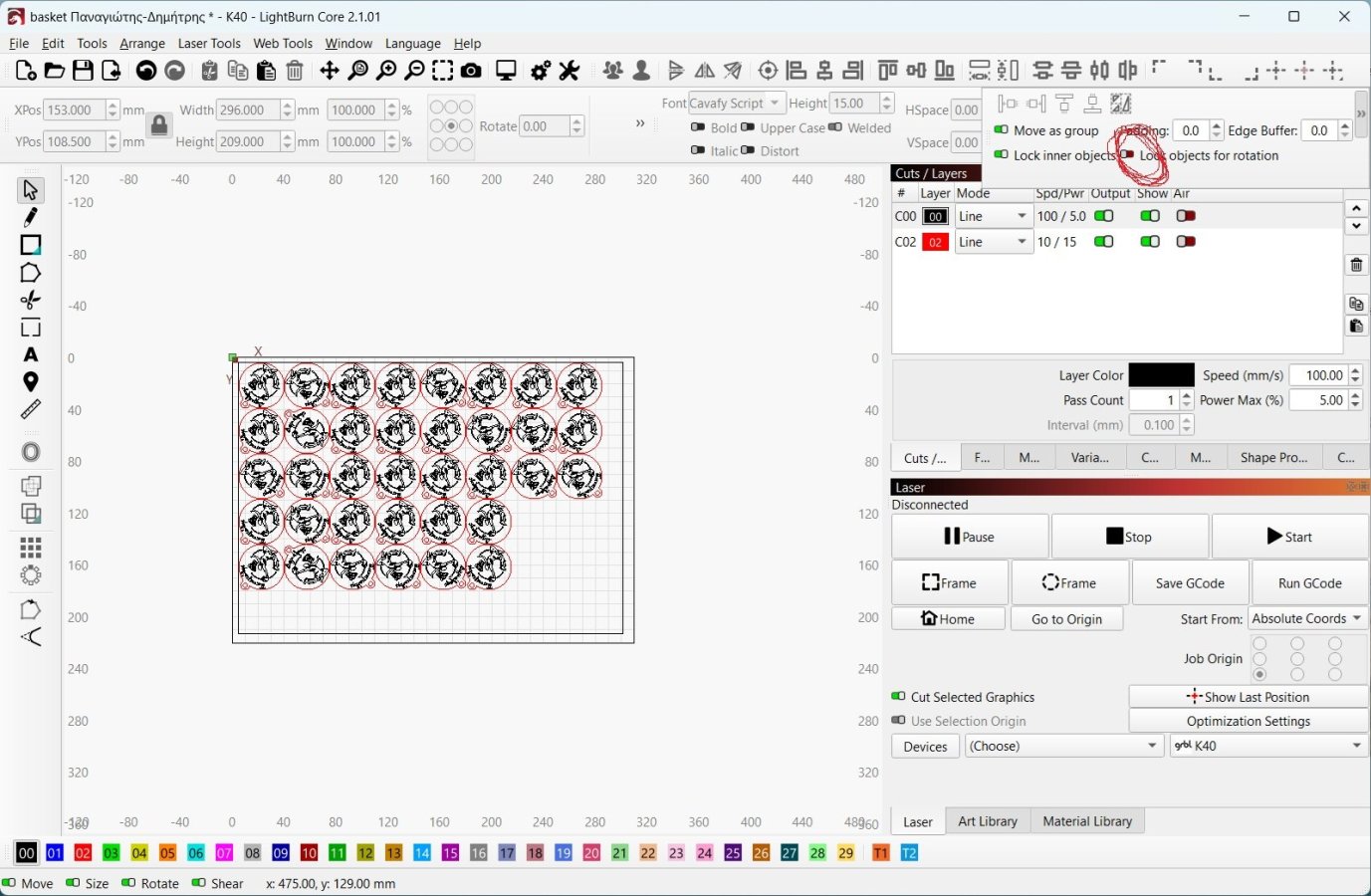Toggle the aspect ratio lock icon
This screenshot has width=1371, height=896.
click(x=159, y=125)
